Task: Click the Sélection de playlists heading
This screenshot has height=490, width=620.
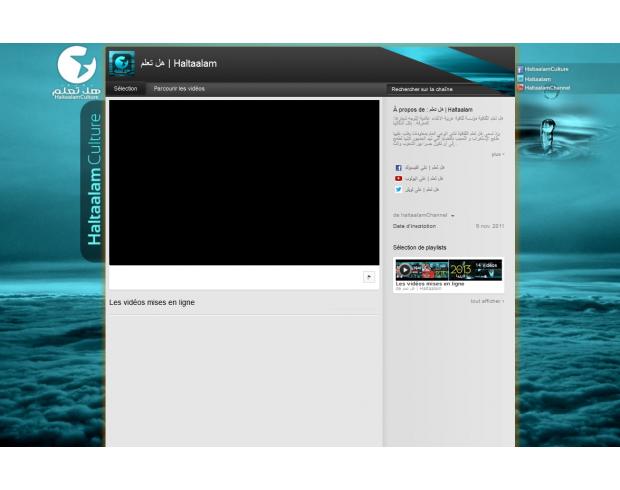Action: point(420,248)
